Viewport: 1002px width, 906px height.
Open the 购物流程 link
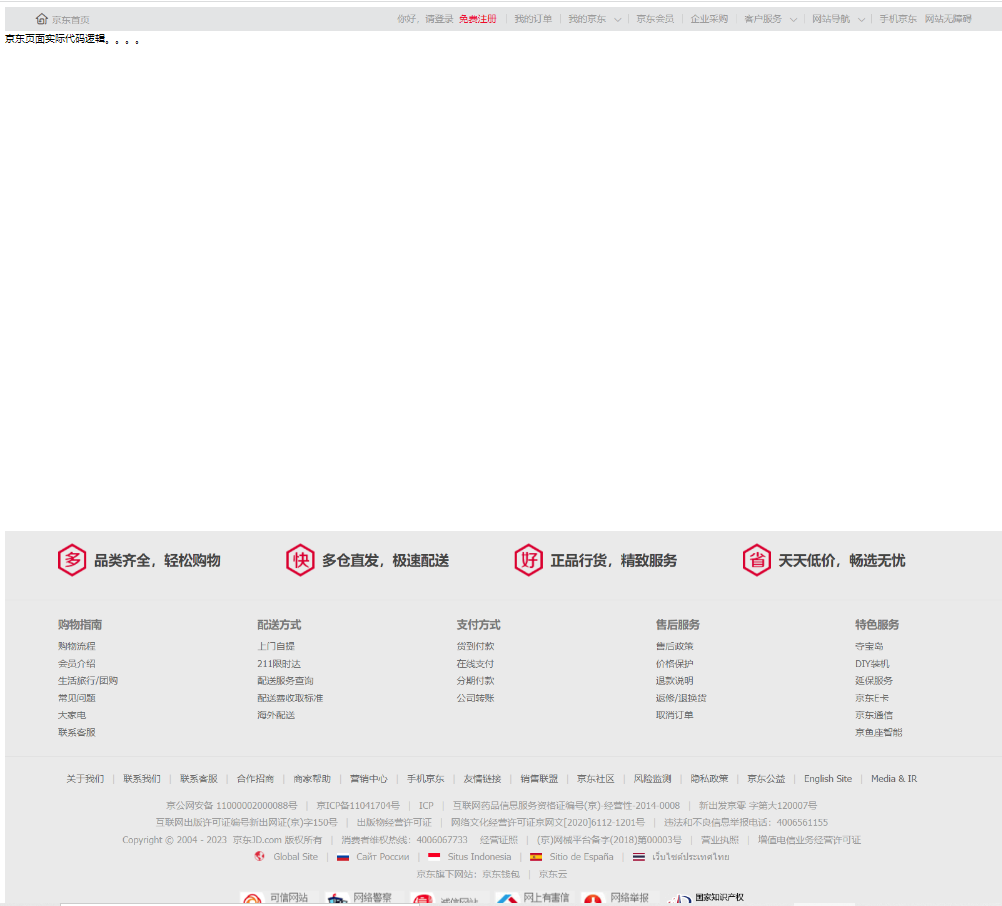77,646
